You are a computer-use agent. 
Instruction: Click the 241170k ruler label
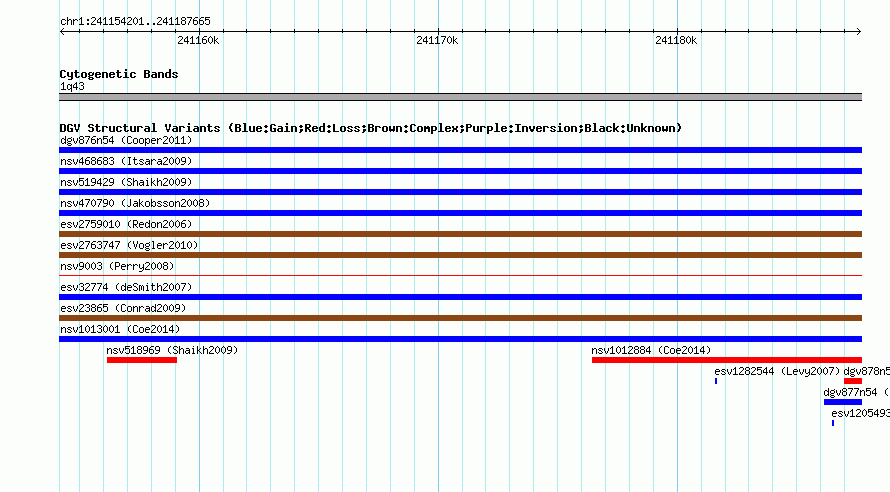pyautogui.click(x=437, y=40)
